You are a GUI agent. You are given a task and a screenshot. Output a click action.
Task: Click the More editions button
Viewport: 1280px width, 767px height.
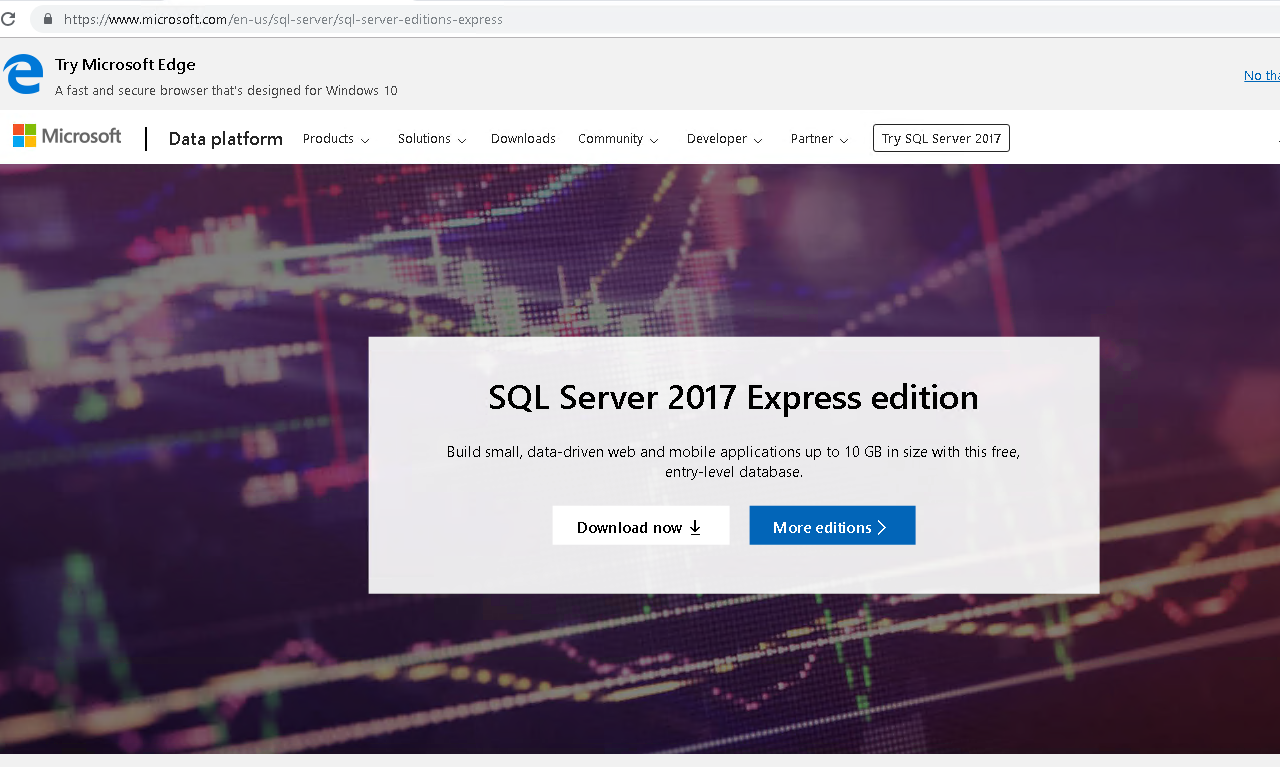click(x=832, y=526)
